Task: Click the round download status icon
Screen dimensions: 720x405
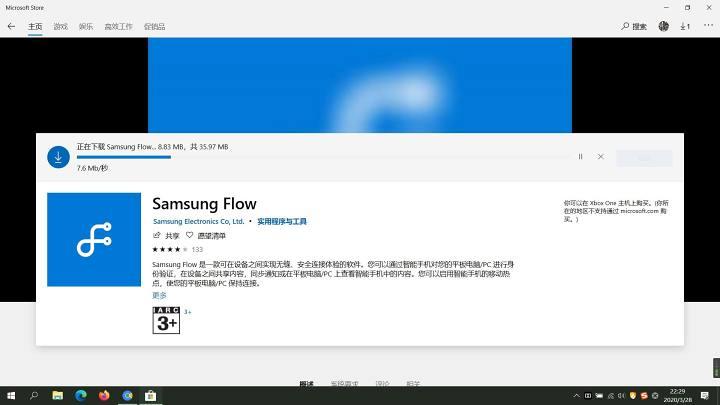Action: (x=58, y=157)
